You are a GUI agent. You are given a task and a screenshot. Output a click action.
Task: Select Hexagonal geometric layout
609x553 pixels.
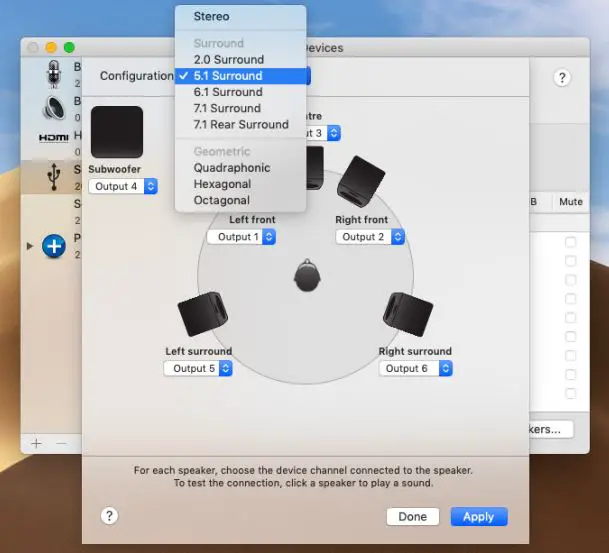click(240, 184)
